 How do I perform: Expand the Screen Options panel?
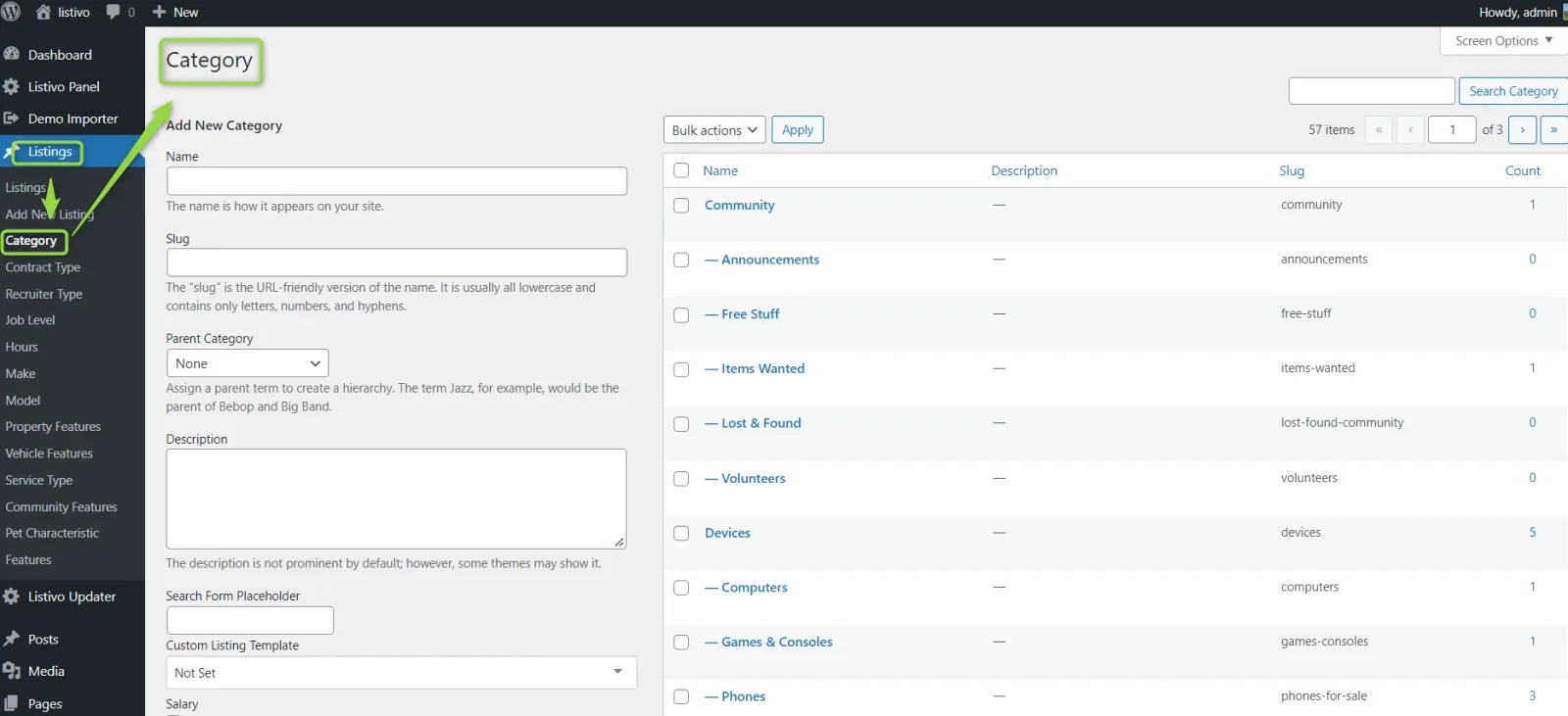click(x=1503, y=41)
